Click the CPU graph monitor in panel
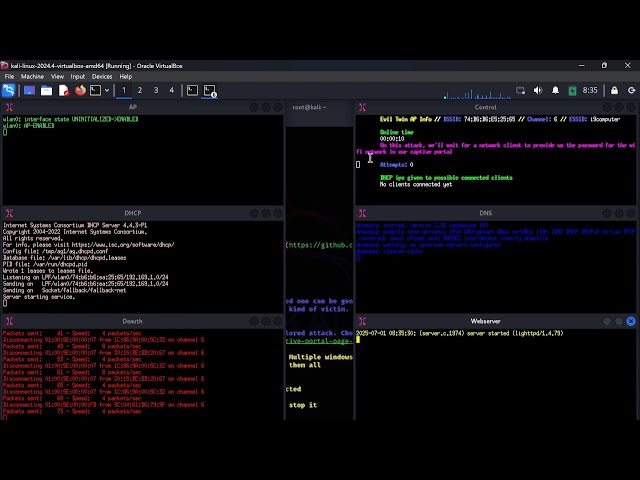Image resolution: width=640 pixels, height=480 pixels. (477, 93)
